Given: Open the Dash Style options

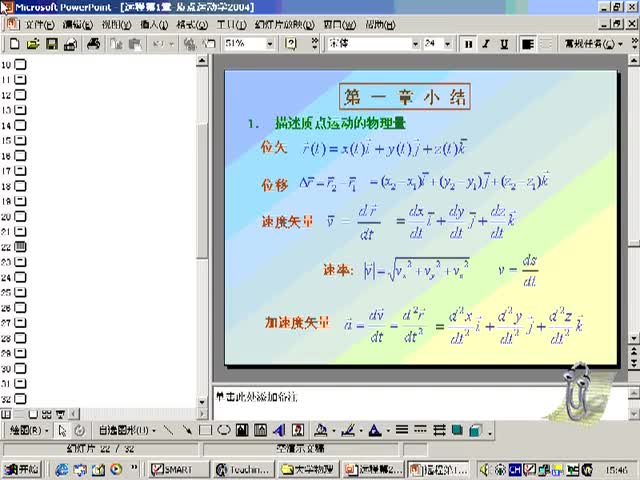Looking at the screenshot, I should point(420,430).
